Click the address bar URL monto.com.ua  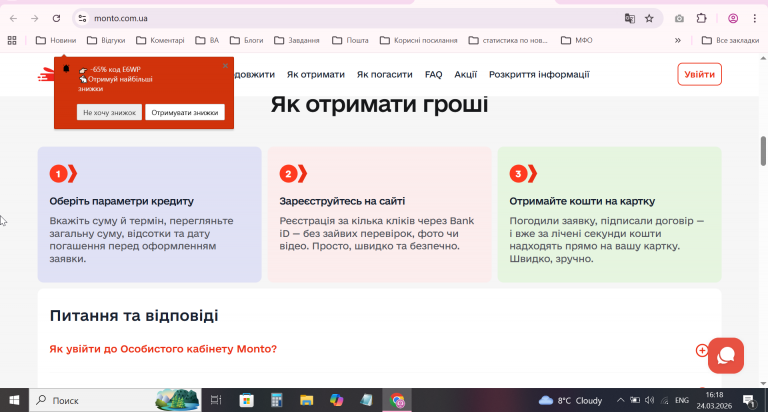[120, 19]
